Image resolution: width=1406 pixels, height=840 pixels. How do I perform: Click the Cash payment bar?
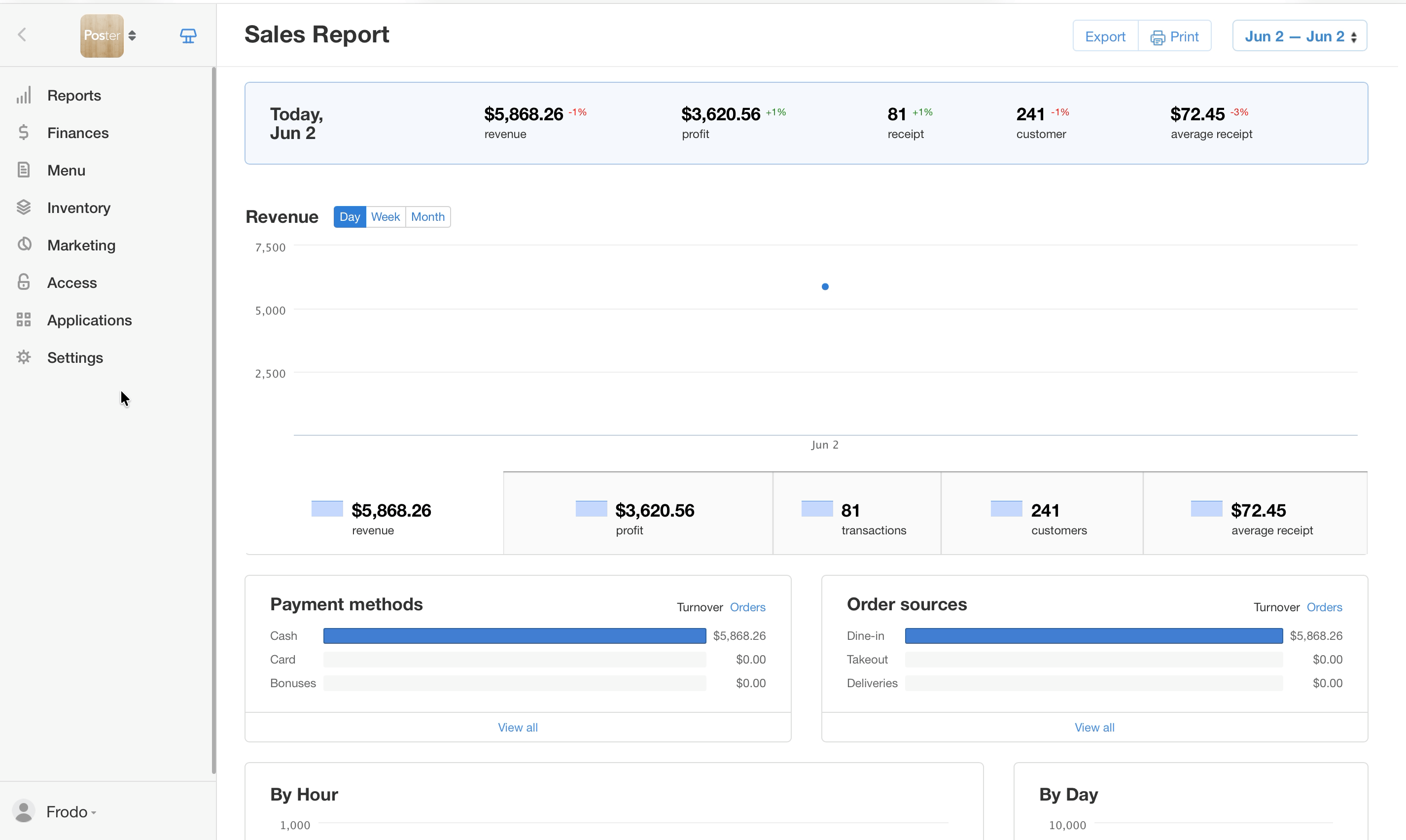(515, 635)
